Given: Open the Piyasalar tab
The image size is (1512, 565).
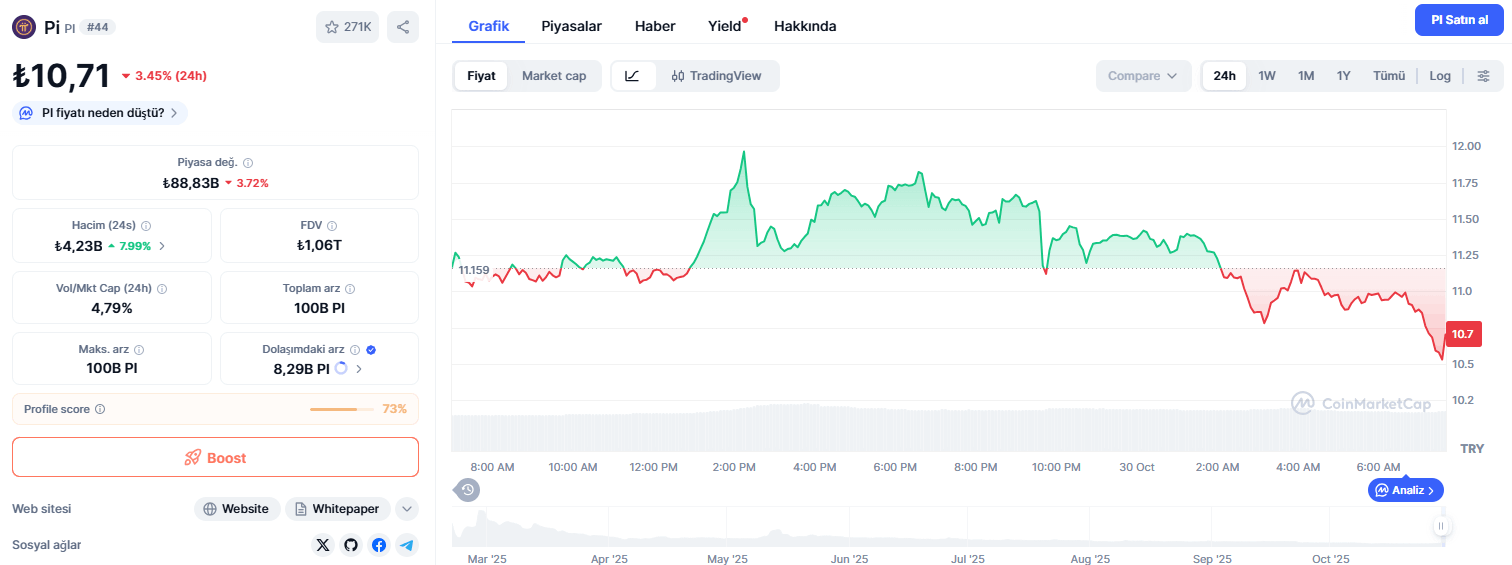Looking at the screenshot, I should 572,26.
